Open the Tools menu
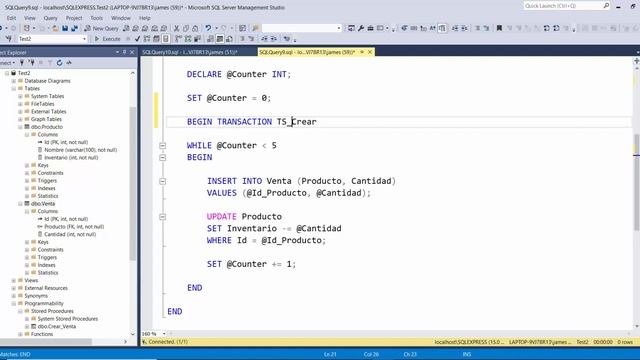The width and height of the screenshot is (640, 360). click(96, 18)
